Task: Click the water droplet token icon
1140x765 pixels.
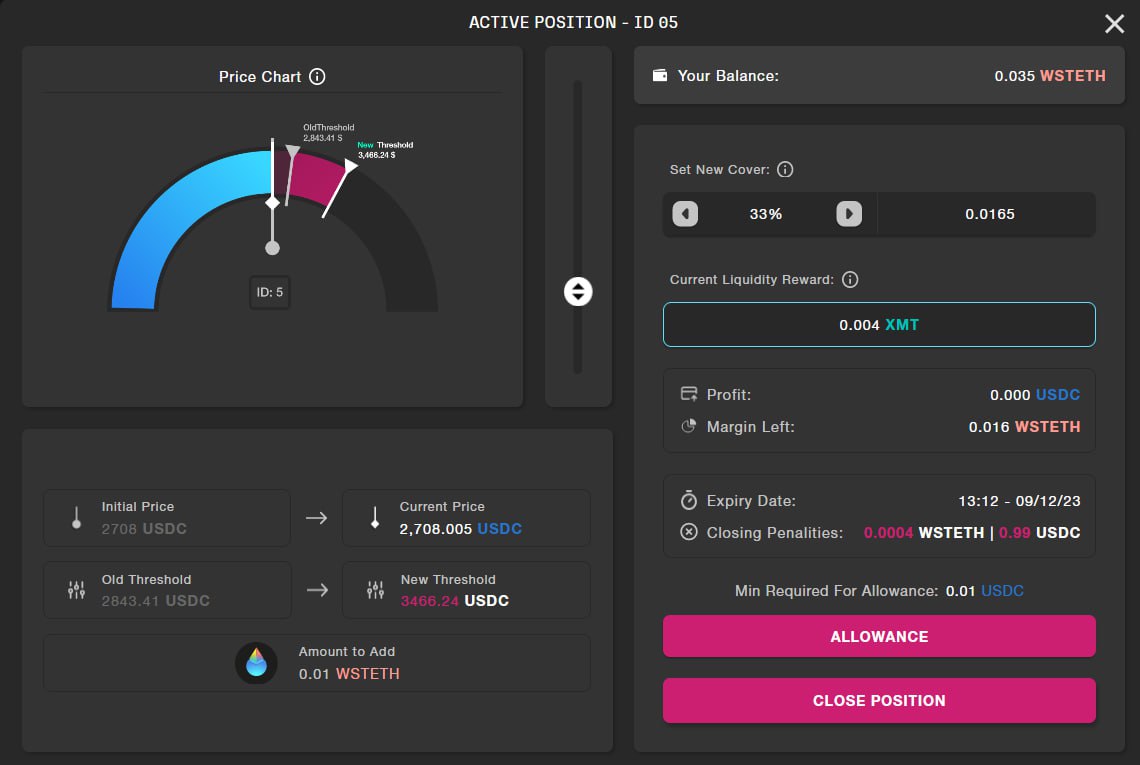Action: coord(257,663)
